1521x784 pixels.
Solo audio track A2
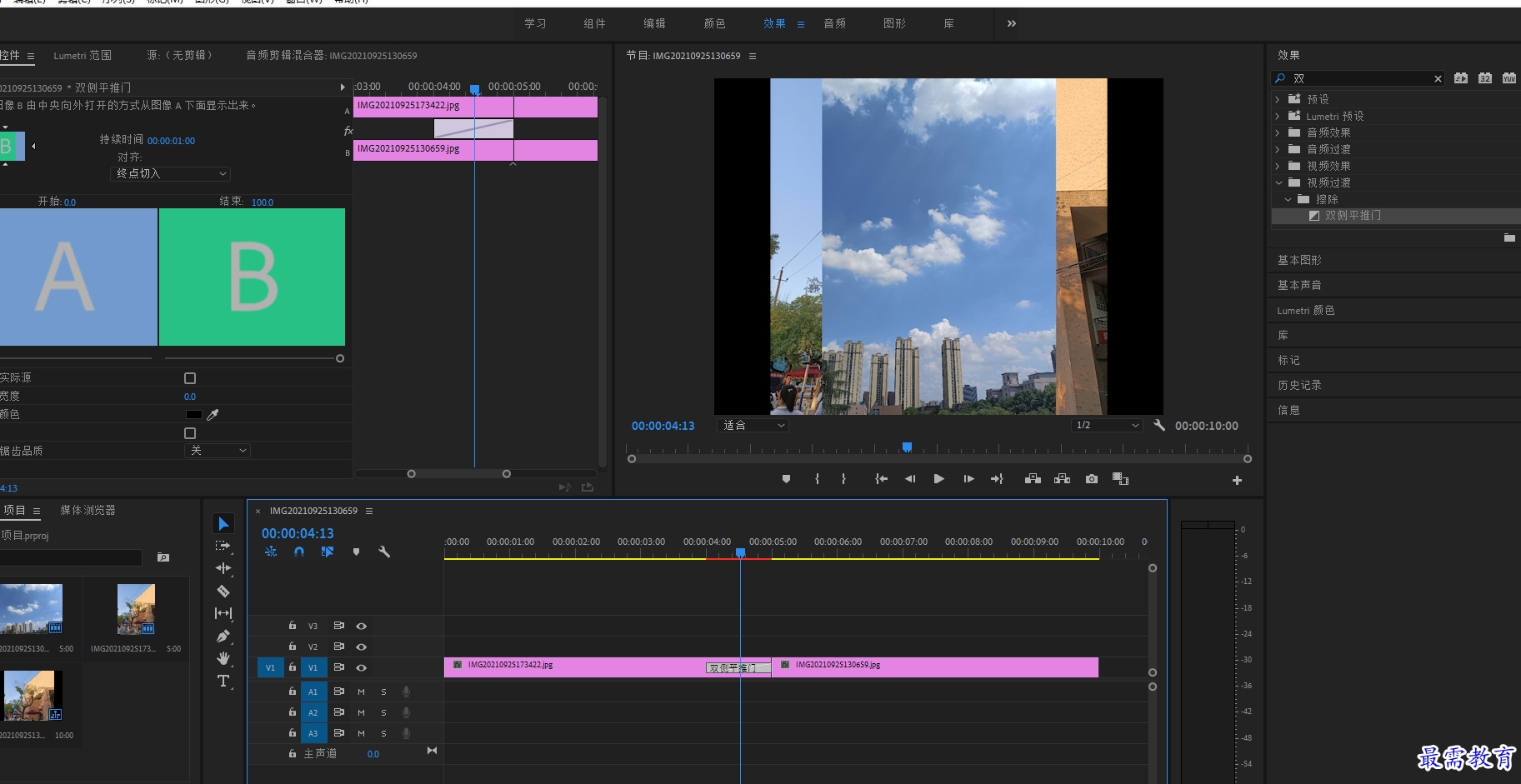(x=383, y=712)
